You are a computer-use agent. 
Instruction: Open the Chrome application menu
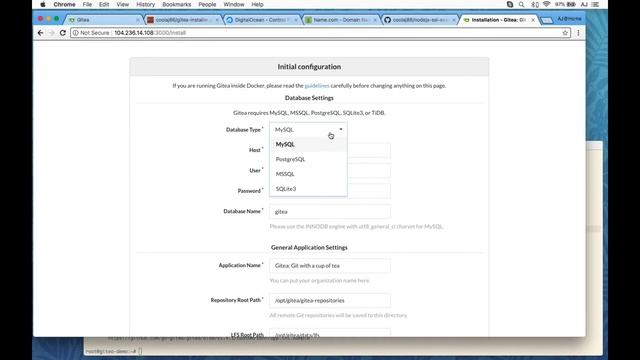[64, 4]
